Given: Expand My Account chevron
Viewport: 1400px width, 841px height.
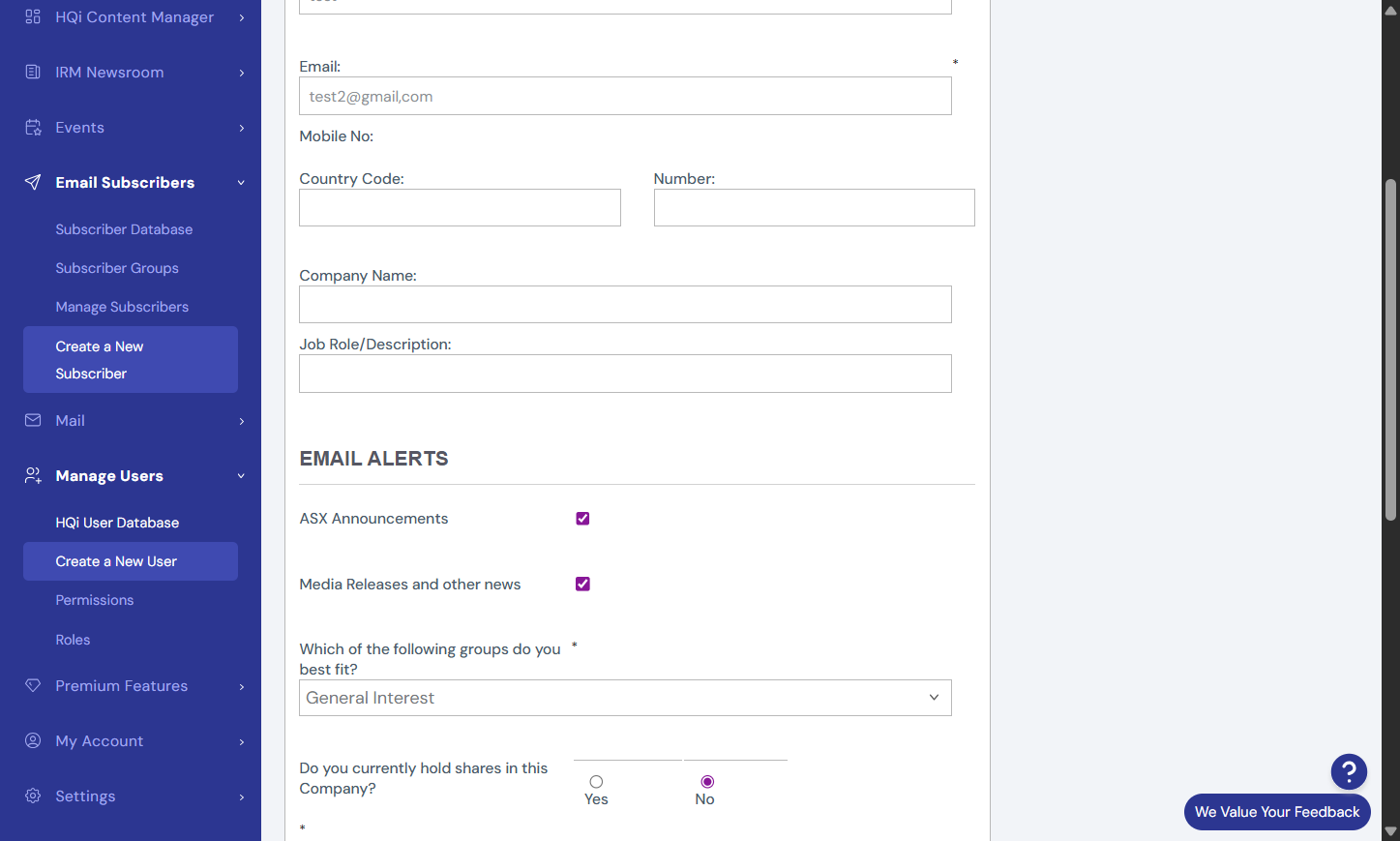Looking at the screenshot, I should (242, 741).
